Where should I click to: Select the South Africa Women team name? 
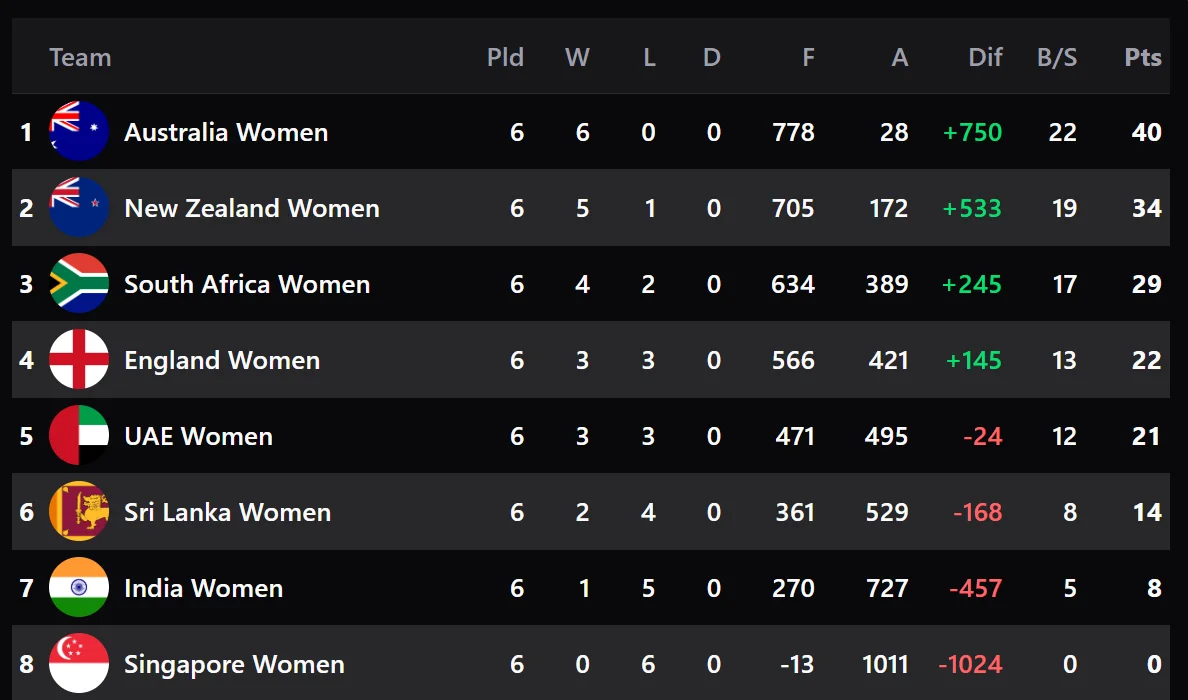[x=247, y=284]
